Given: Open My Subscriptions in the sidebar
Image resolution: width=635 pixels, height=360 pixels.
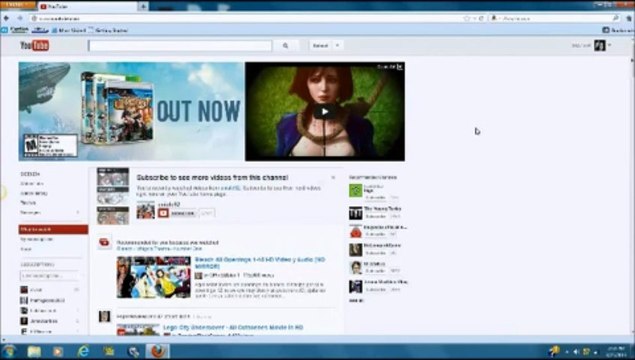Looking at the screenshot, I should coord(37,239).
